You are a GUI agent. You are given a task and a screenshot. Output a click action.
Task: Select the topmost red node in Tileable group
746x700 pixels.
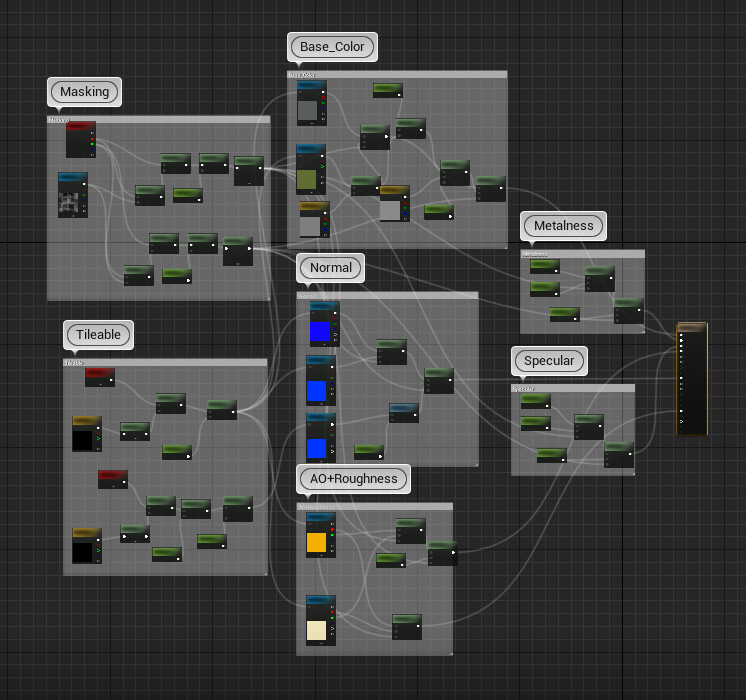pos(100,377)
